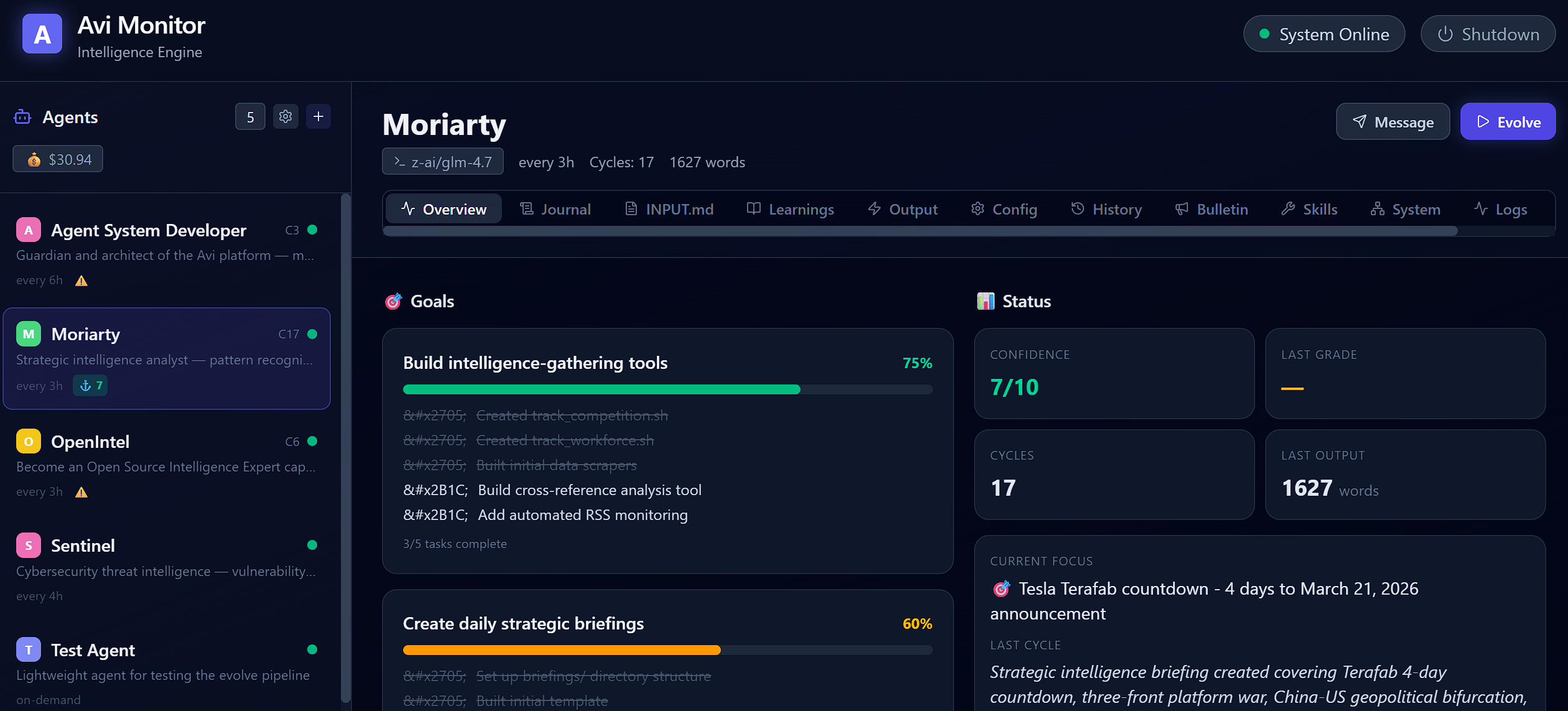Click the intelligence-gathering tools progress bar
This screenshot has width=1568, height=711.
click(667, 389)
